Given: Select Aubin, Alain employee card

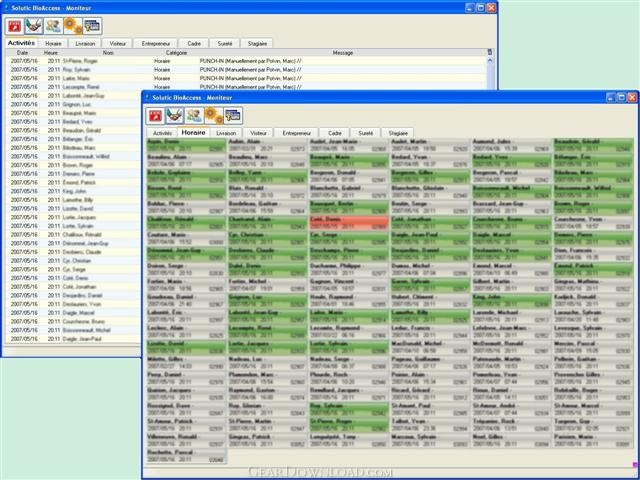Looking at the screenshot, I should coord(267,145).
